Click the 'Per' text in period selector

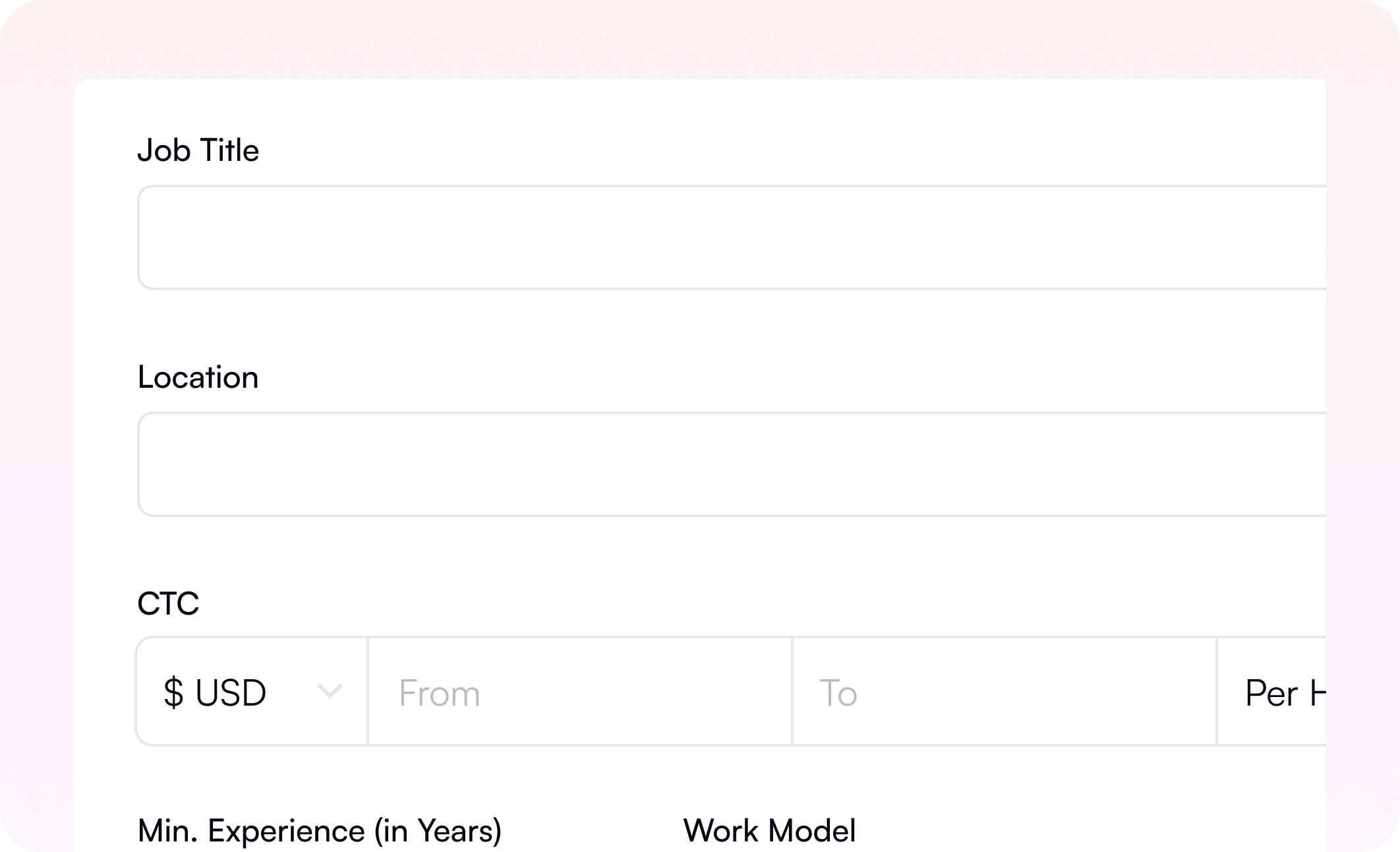(1271, 694)
